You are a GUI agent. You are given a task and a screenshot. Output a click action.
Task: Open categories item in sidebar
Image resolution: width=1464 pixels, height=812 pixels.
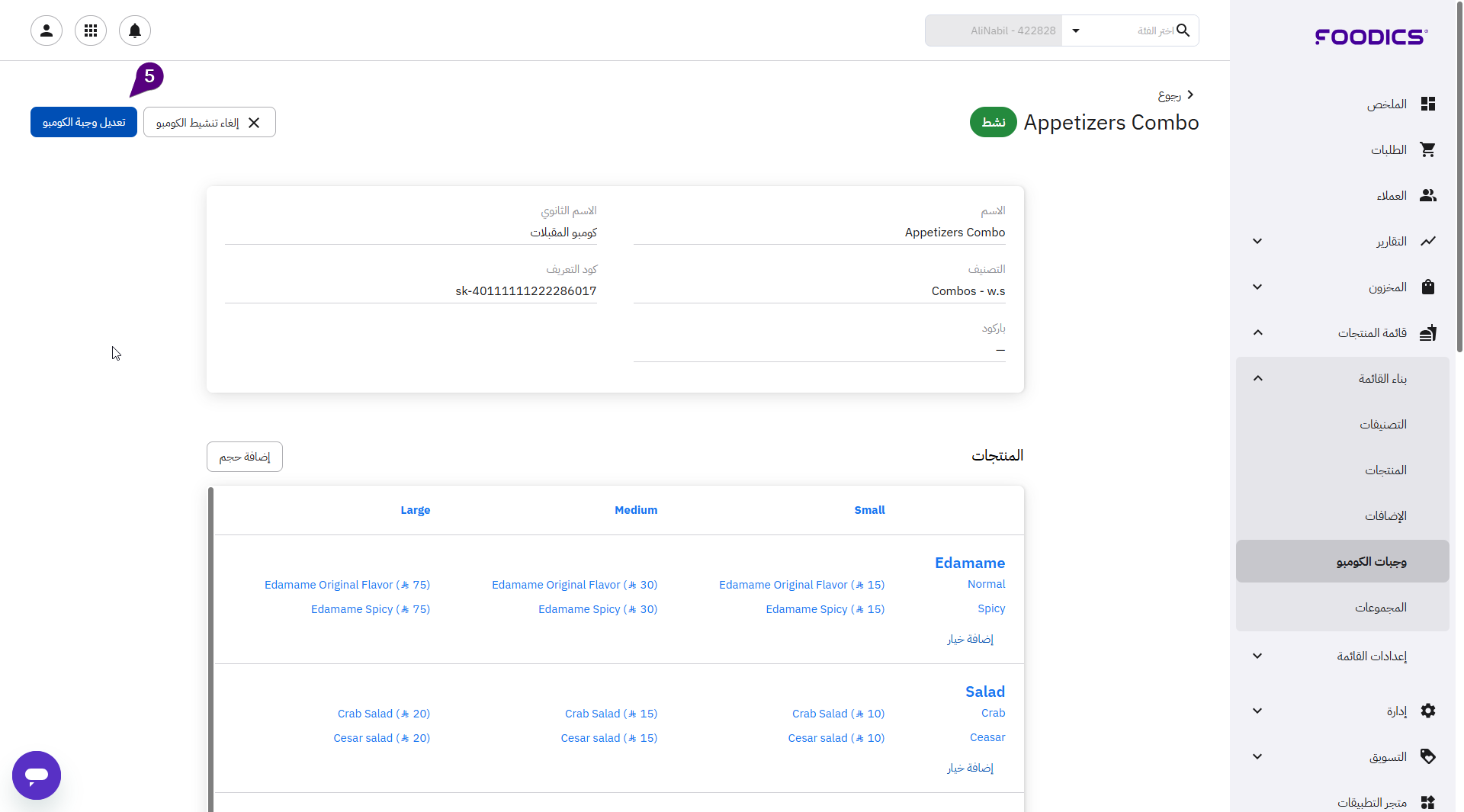click(x=1382, y=425)
